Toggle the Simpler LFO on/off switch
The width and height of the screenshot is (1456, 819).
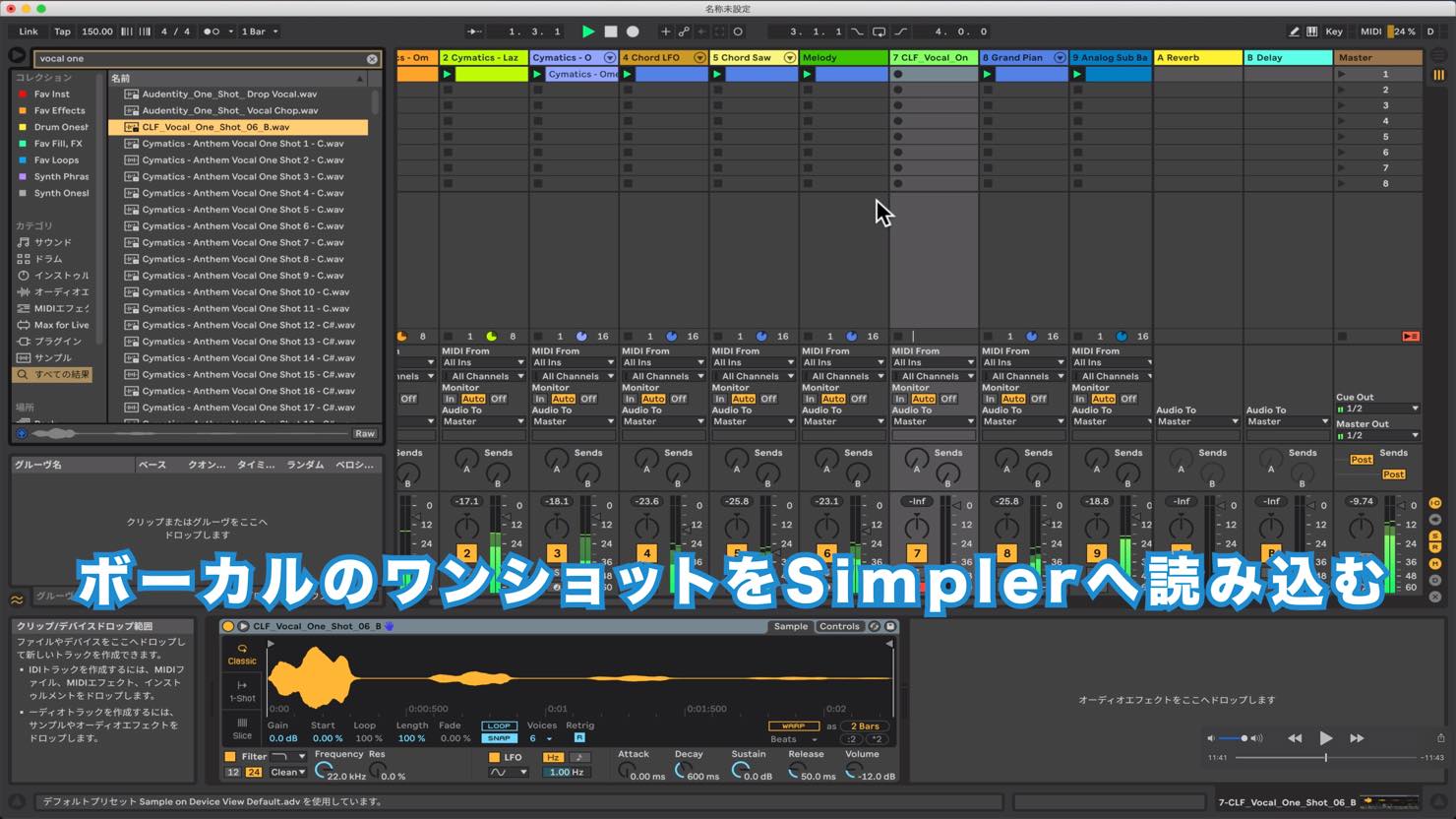pos(494,757)
